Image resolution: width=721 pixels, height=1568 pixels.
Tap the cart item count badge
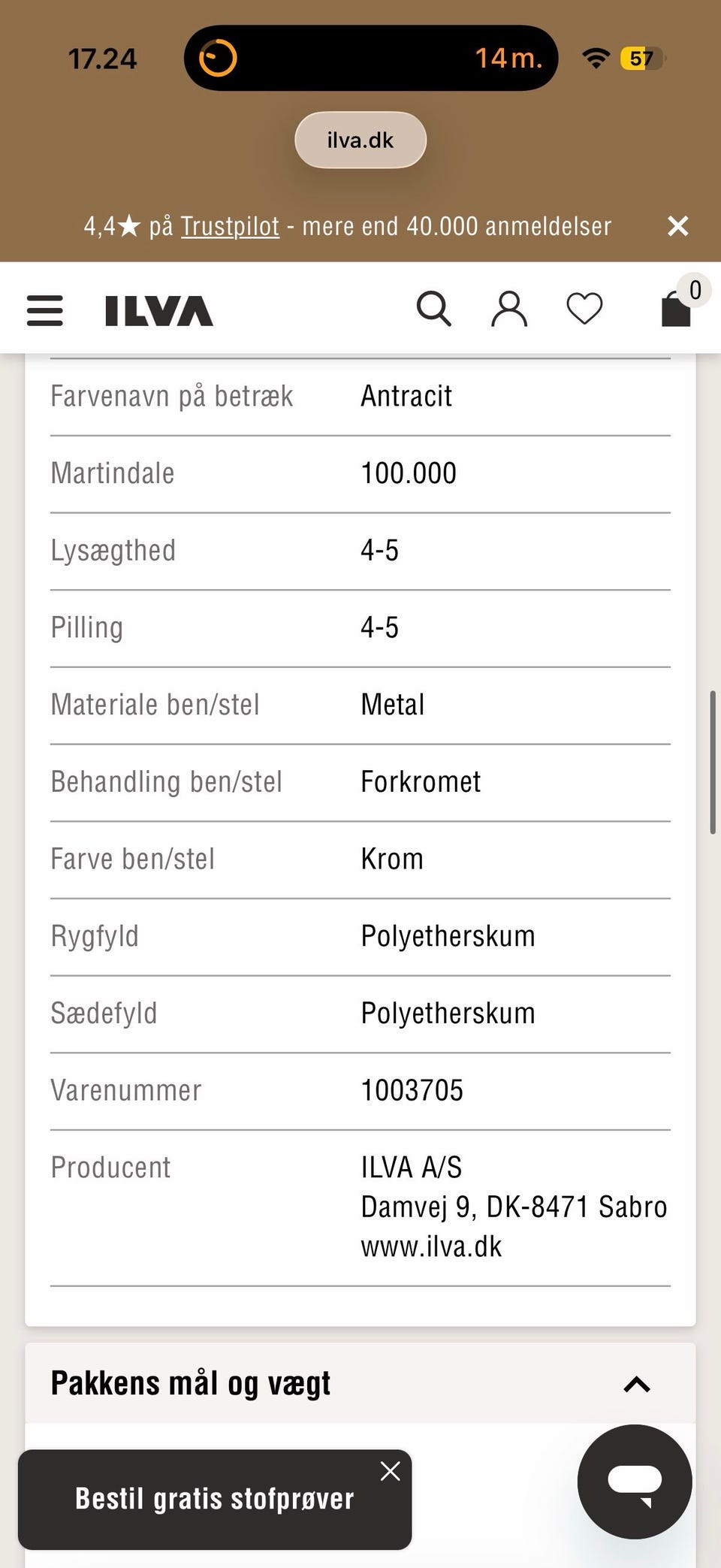point(695,290)
